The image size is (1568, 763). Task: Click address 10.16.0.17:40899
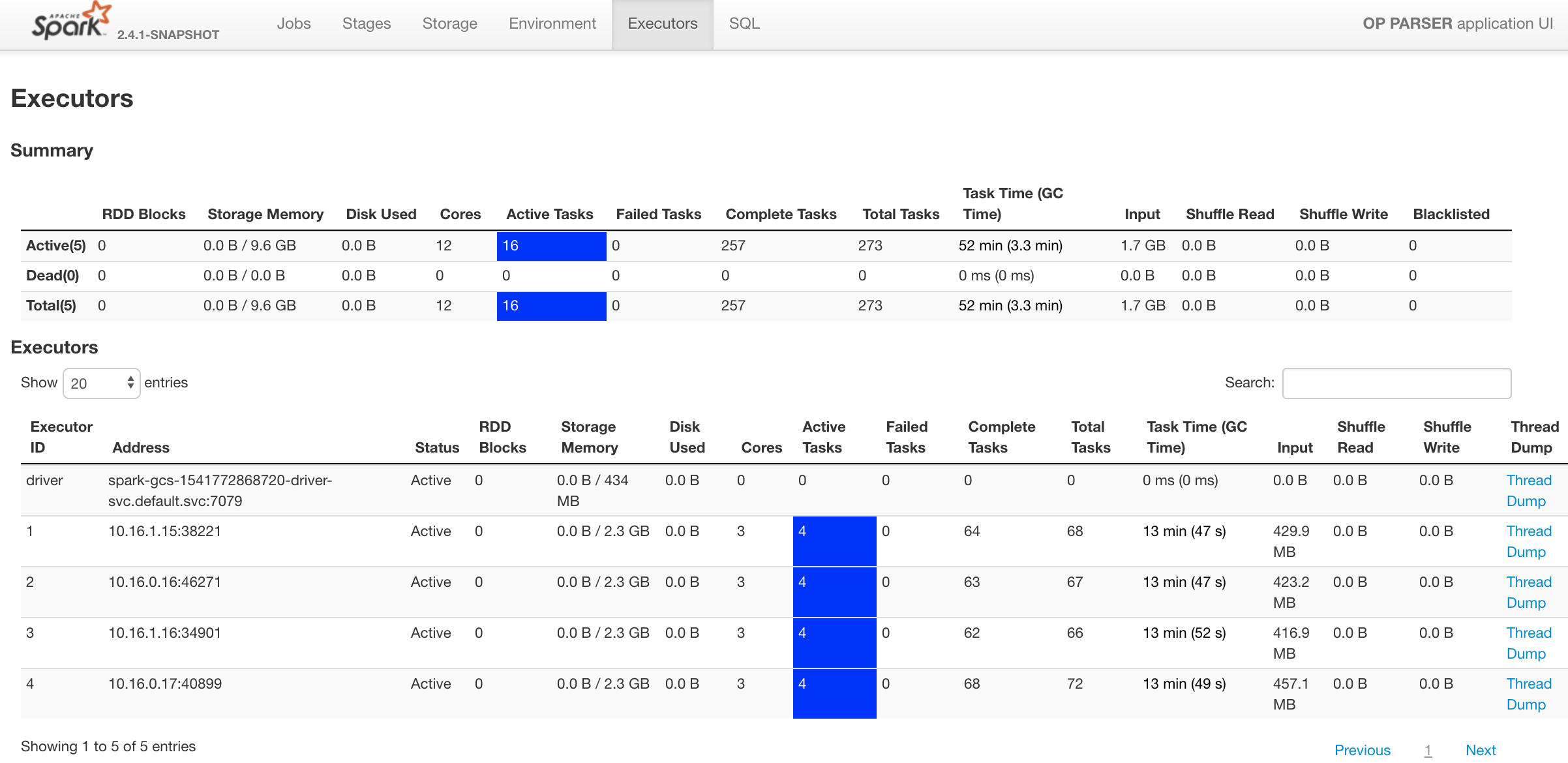(x=165, y=684)
